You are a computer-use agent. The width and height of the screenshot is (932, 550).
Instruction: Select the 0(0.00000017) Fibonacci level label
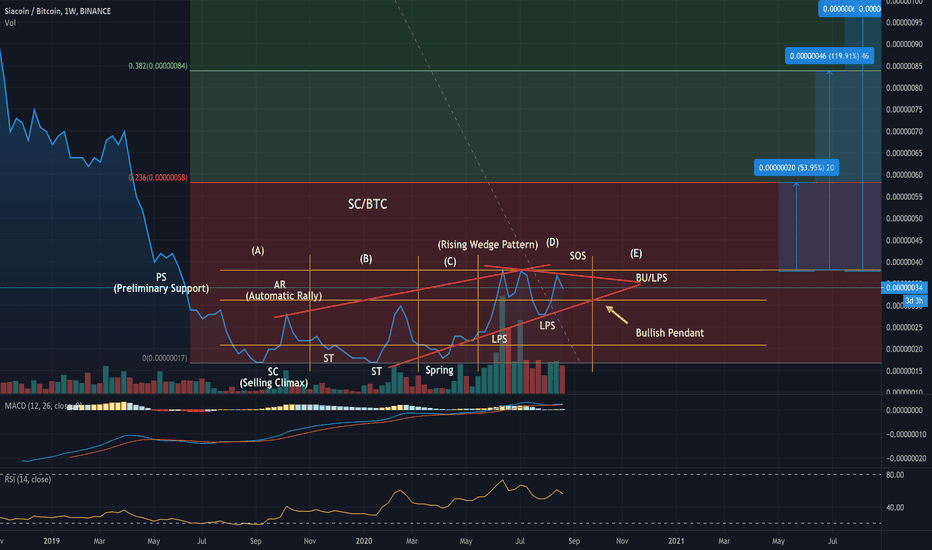(x=165, y=358)
